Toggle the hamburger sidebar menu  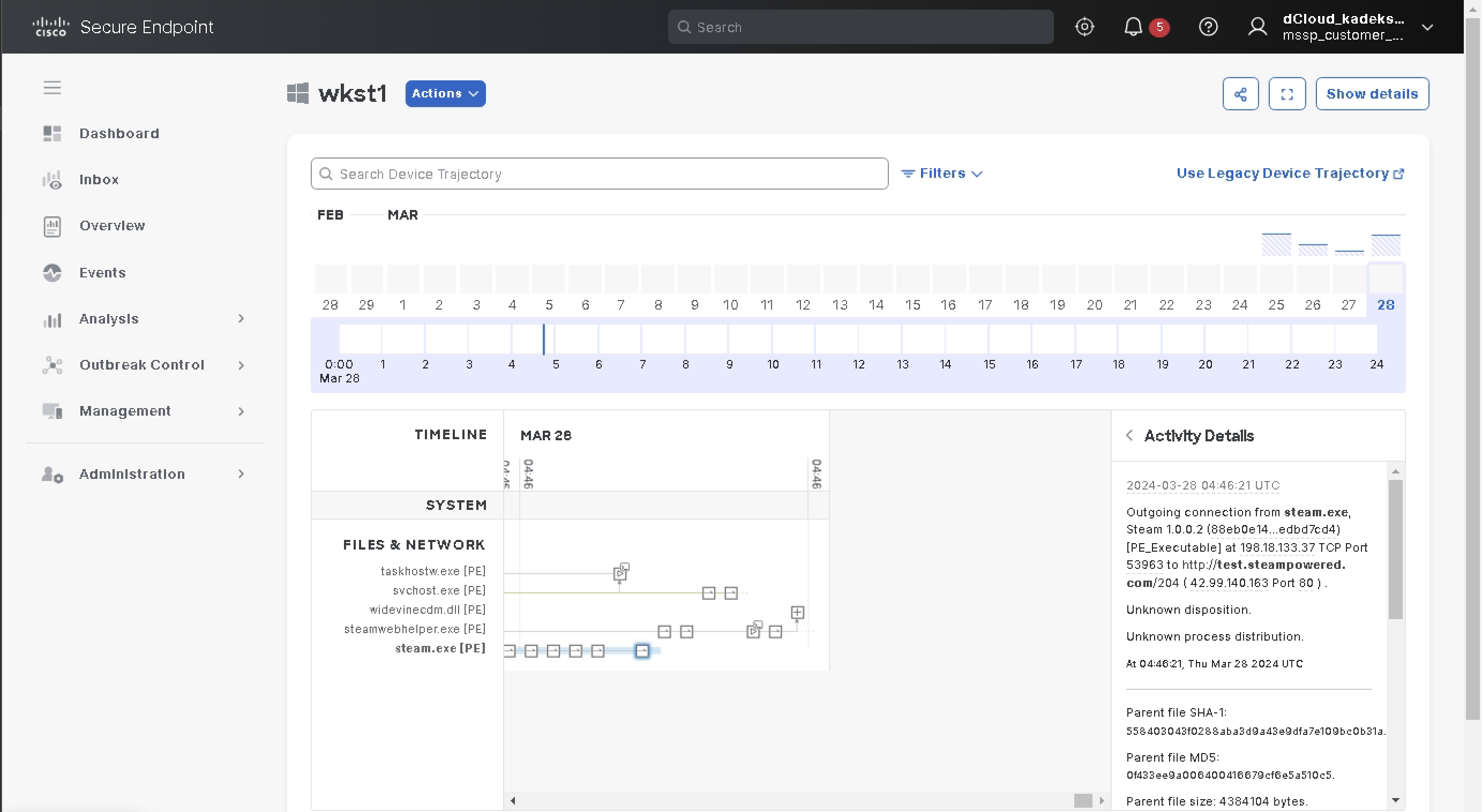pyautogui.click(x=52, y=88)
